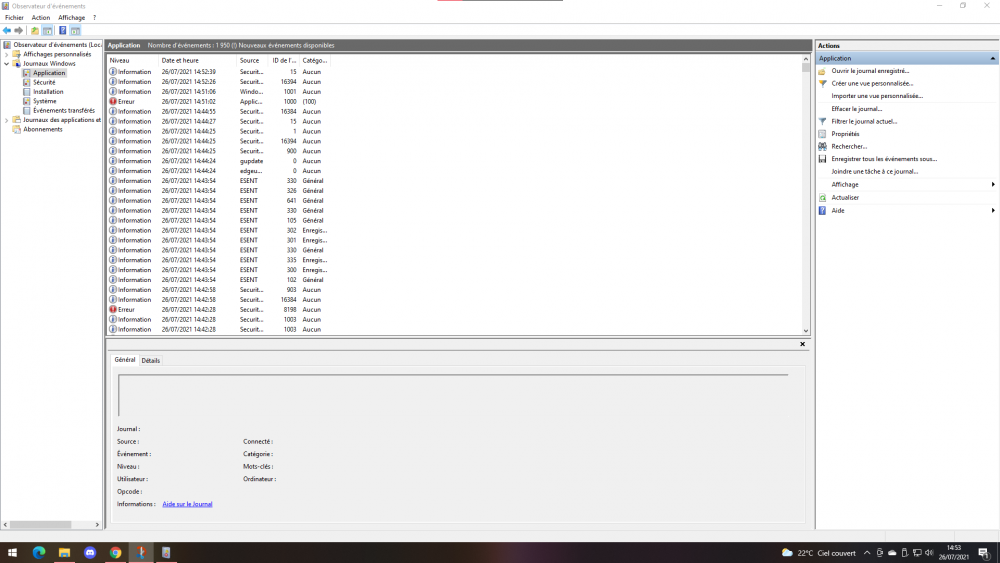
Task: Click the 22°C Ciel couvert weather widget
Action: 819,553
